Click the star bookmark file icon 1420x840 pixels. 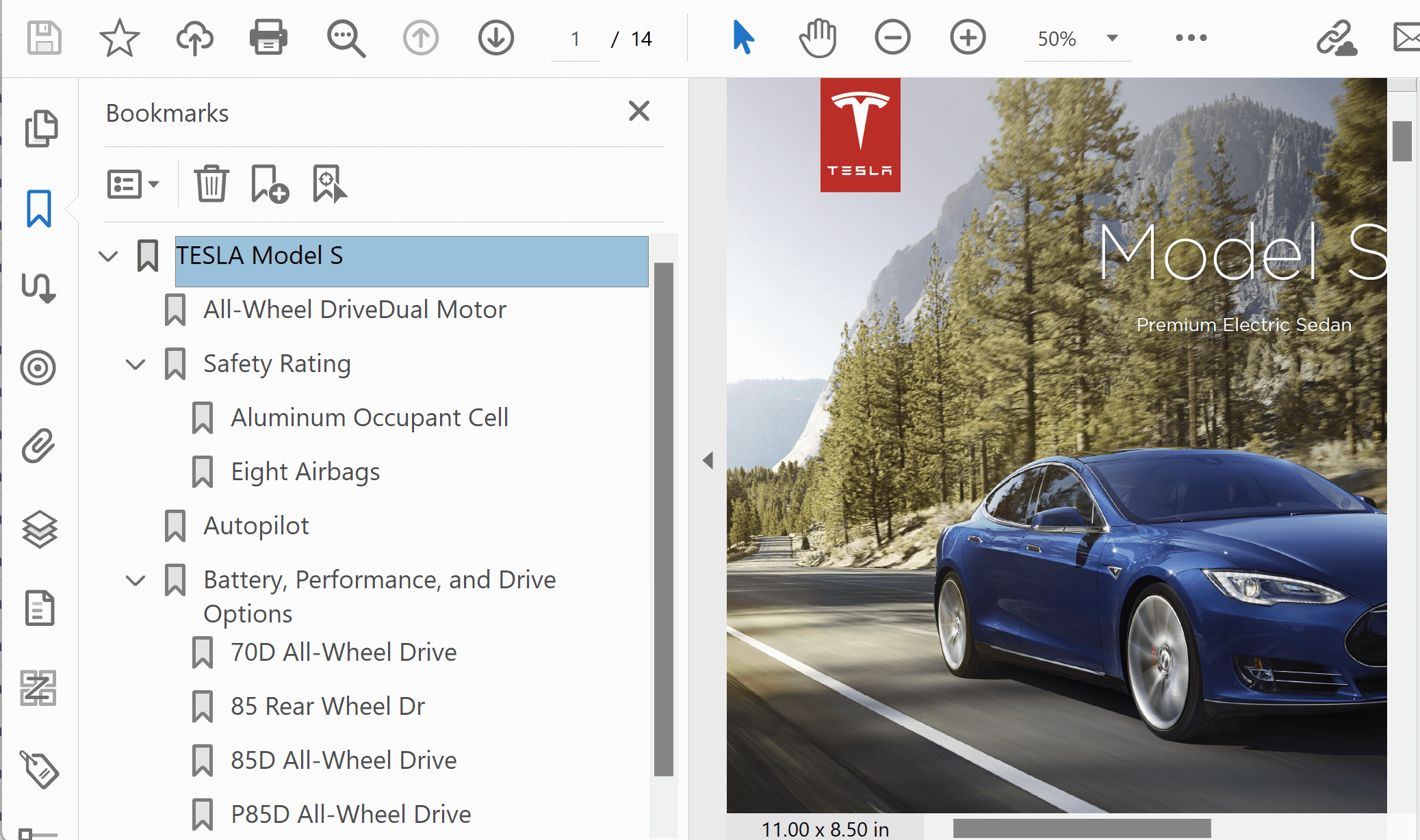point(120,38)
